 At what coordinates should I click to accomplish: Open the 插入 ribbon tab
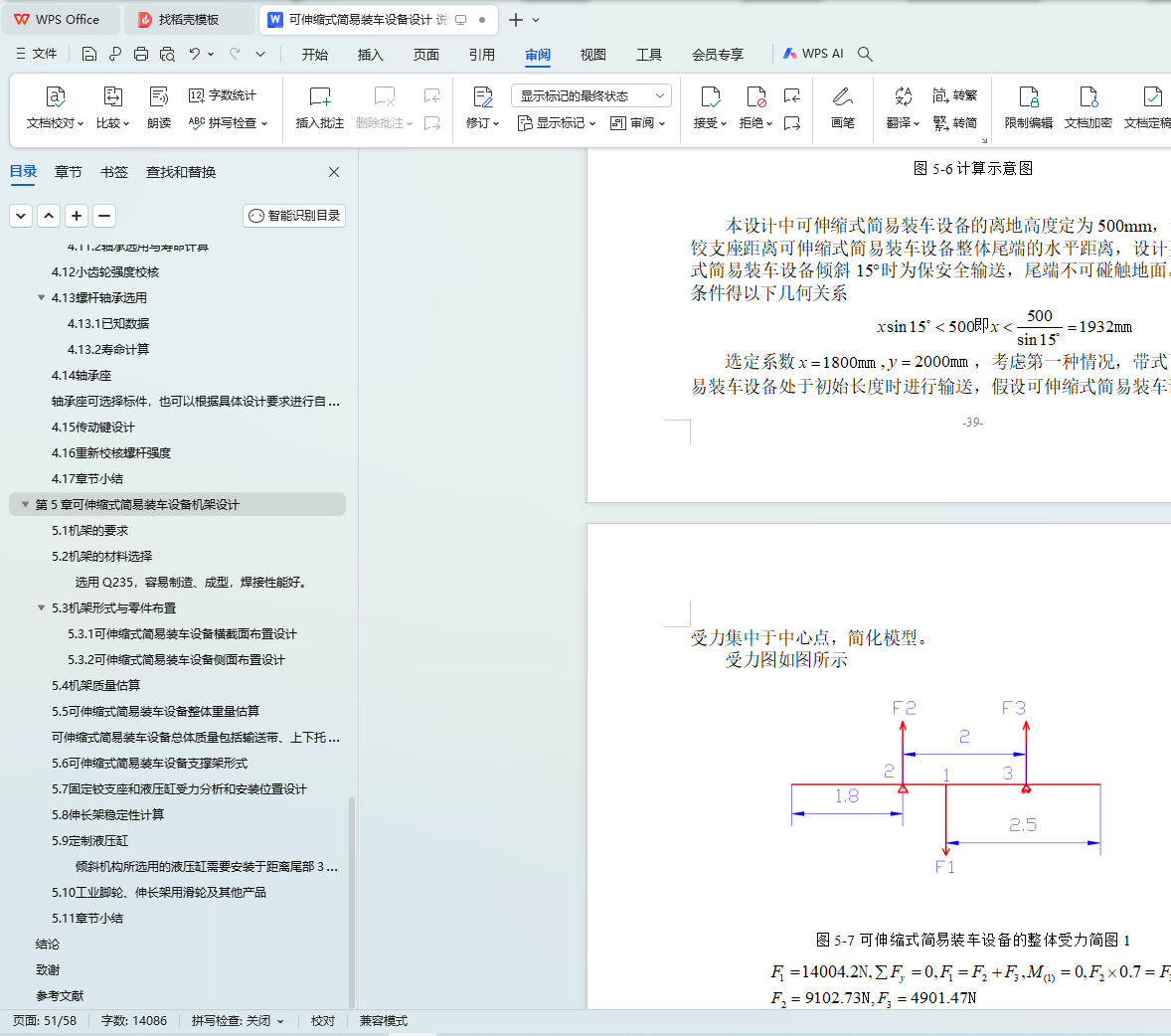(371, 54)
